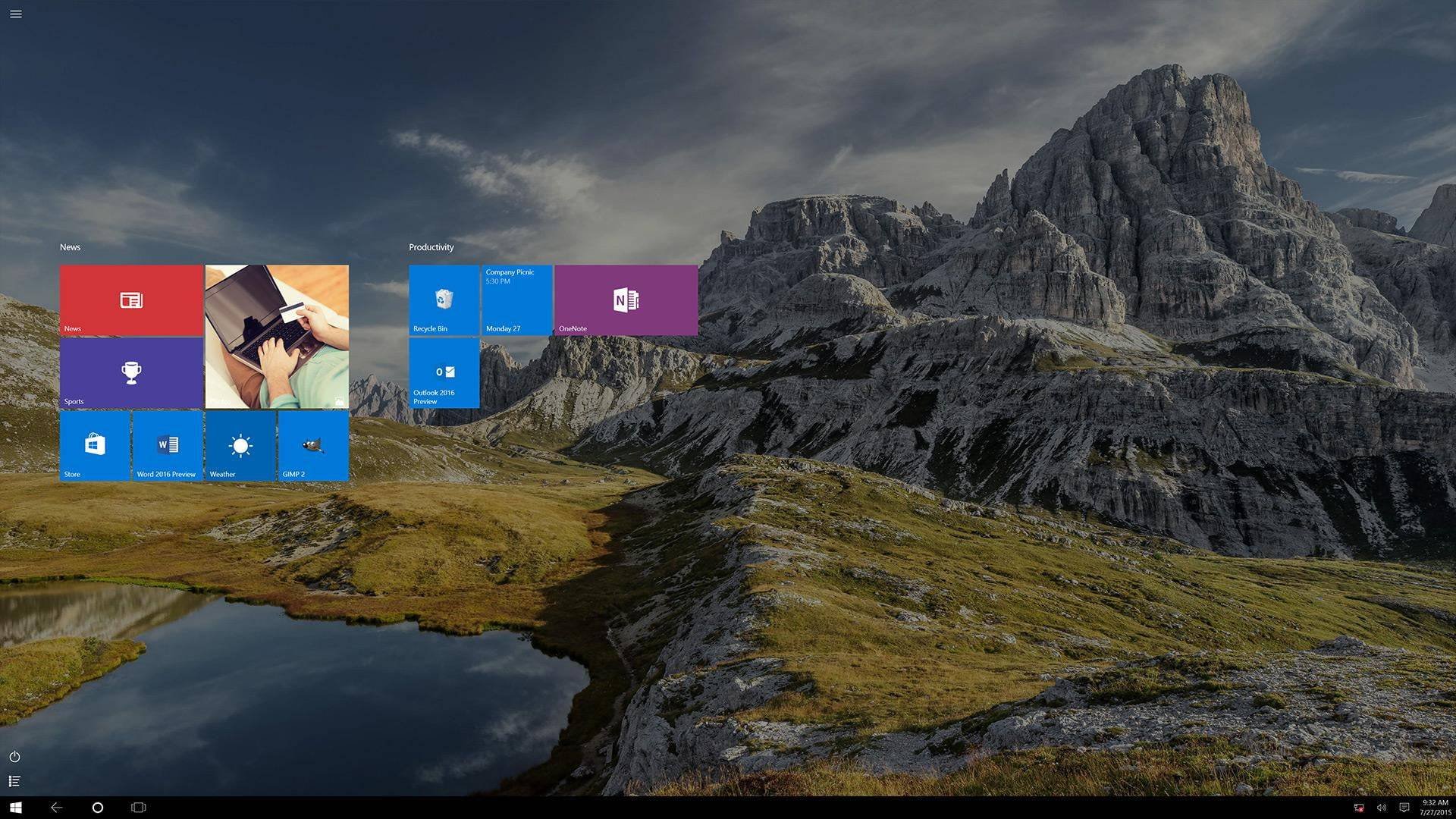Select the News group header

(70, 247)
